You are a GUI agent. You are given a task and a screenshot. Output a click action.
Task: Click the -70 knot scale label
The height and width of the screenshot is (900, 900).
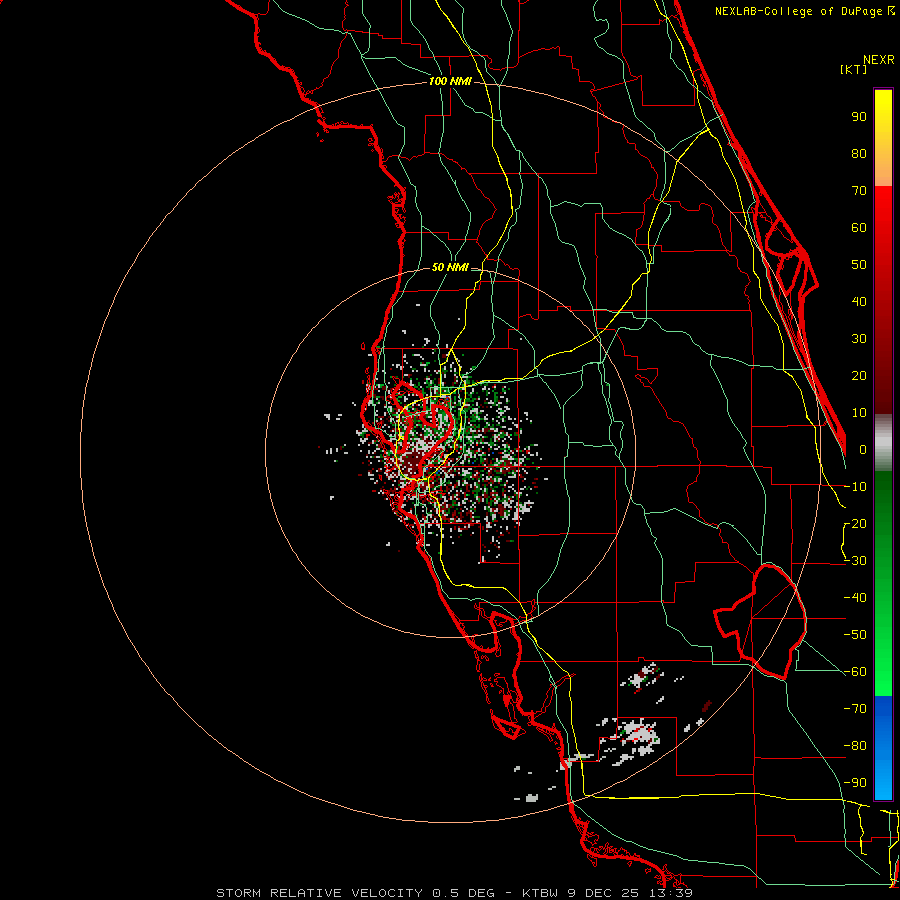point(855,709)
